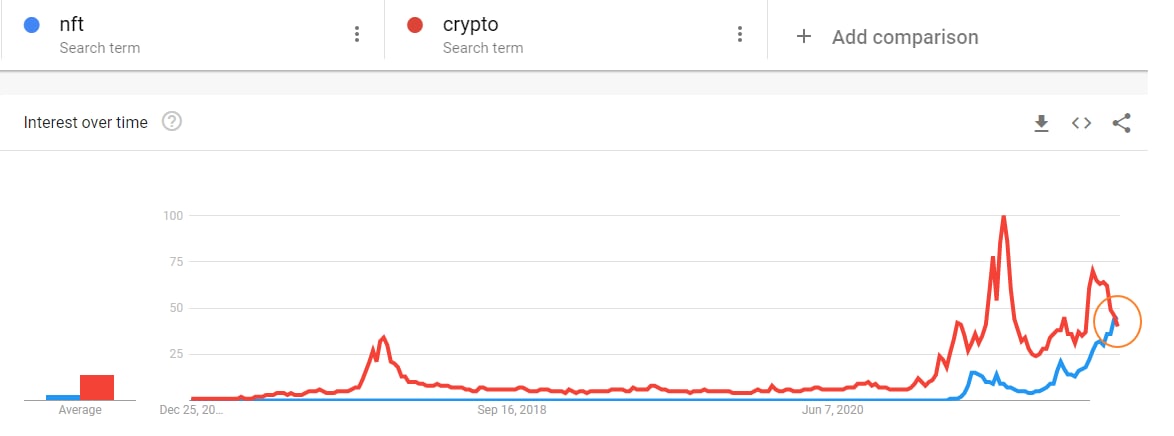Click the orange circled crossover point
1174x436 pixels.
[x=1117, y=322]
